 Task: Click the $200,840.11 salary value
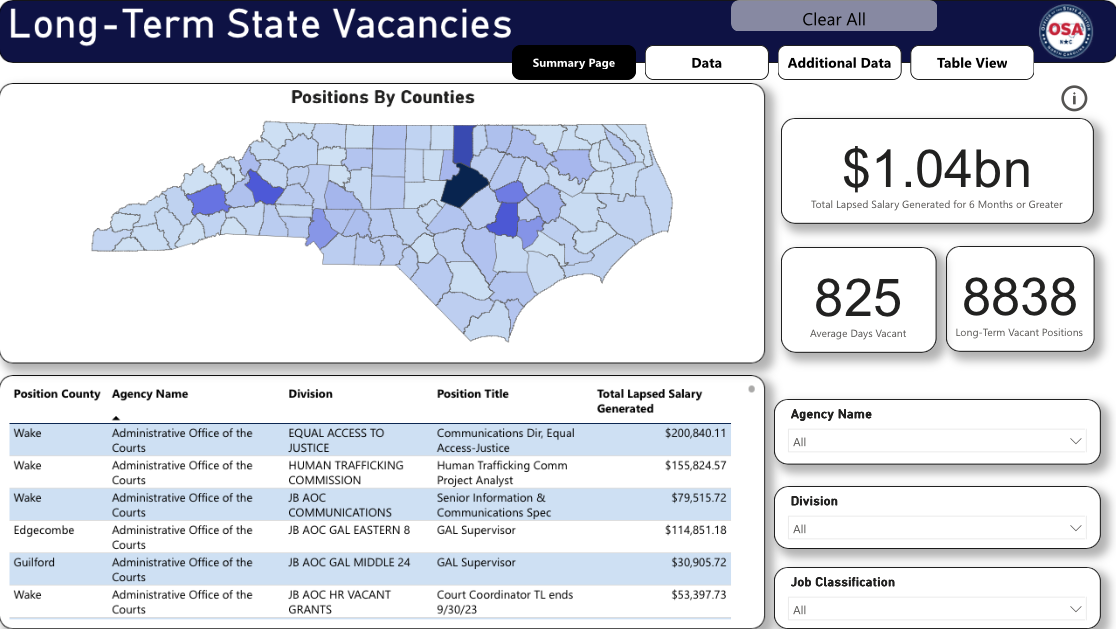point(695,433)
